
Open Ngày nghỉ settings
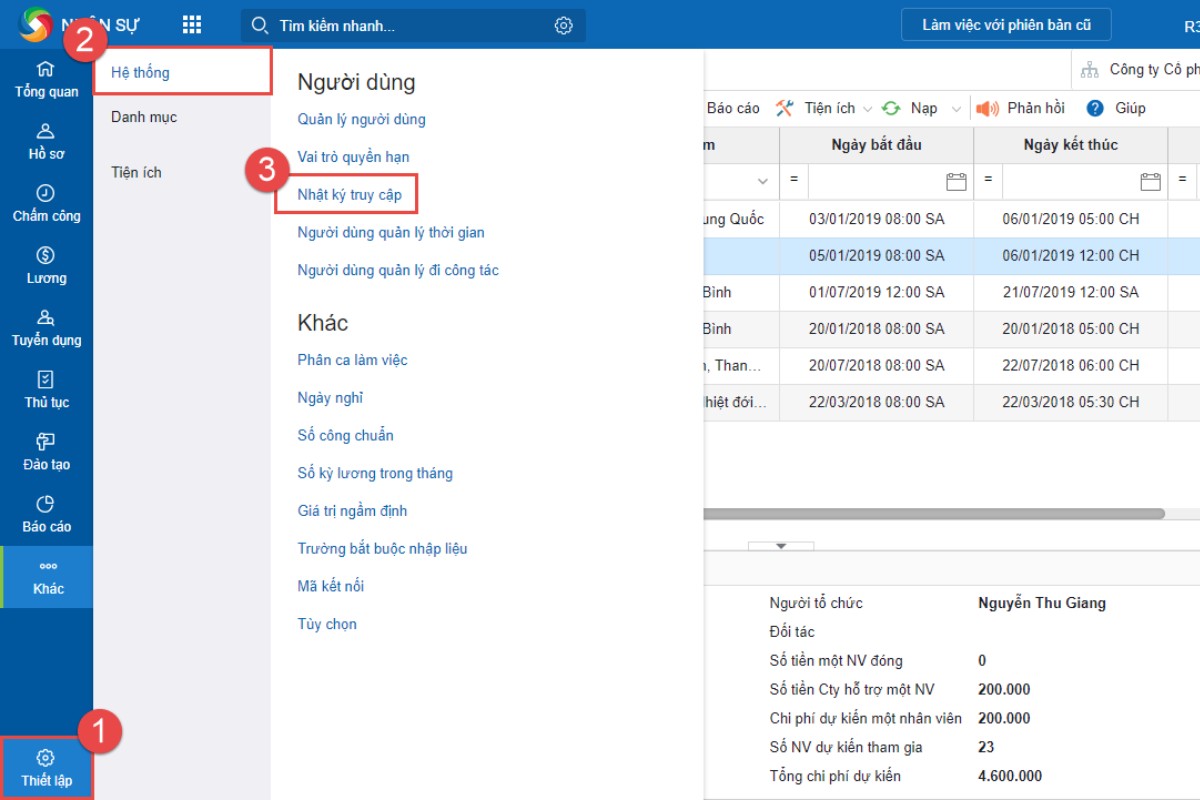point(330,398)
